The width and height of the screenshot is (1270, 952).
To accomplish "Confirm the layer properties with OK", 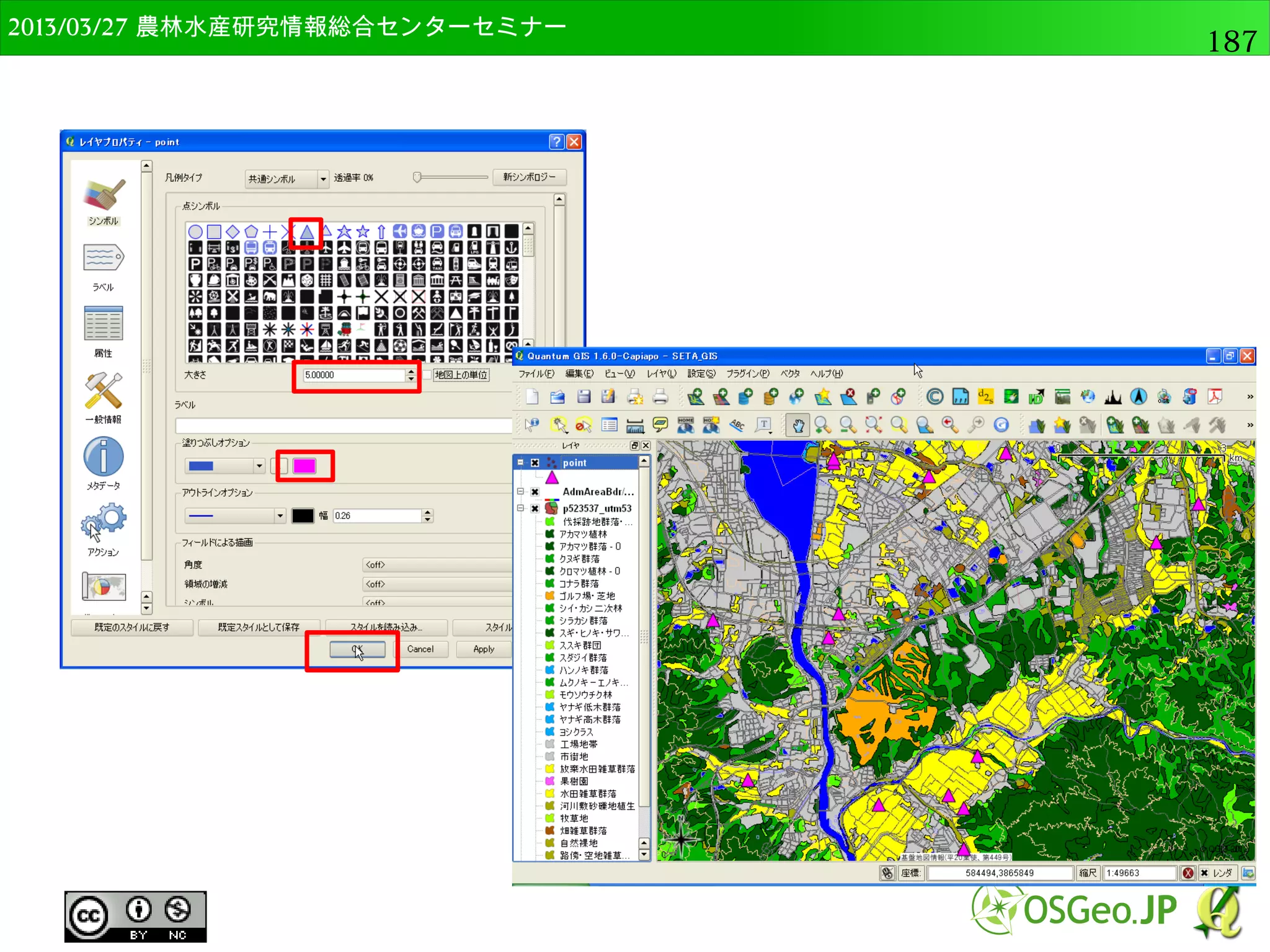I will pos(357,649).
